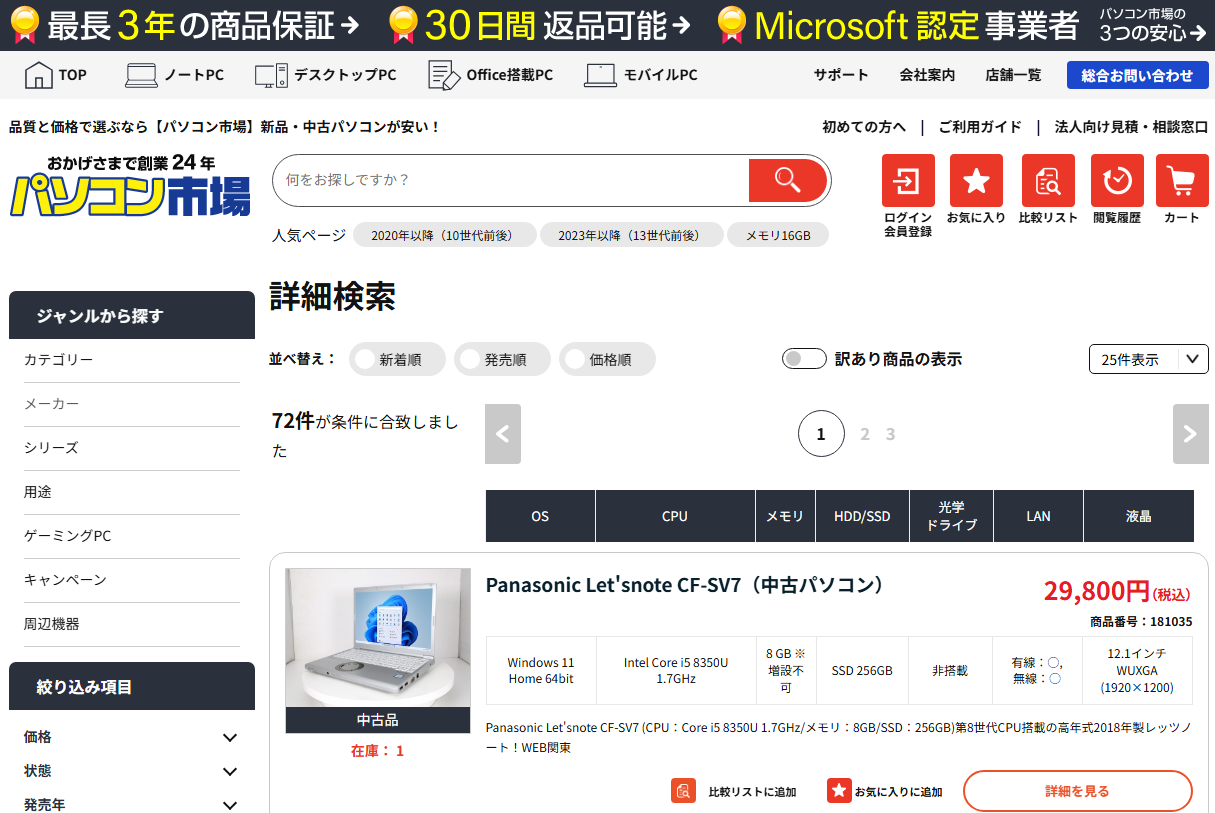Click メモリ16GB popular tag
The image size is (1215, 813).
[777, 235]
